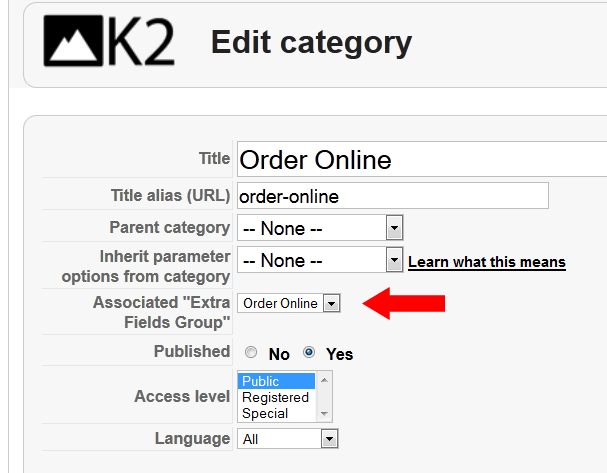
Task: Click the K2 mountain logo icon
Action: 73,41
